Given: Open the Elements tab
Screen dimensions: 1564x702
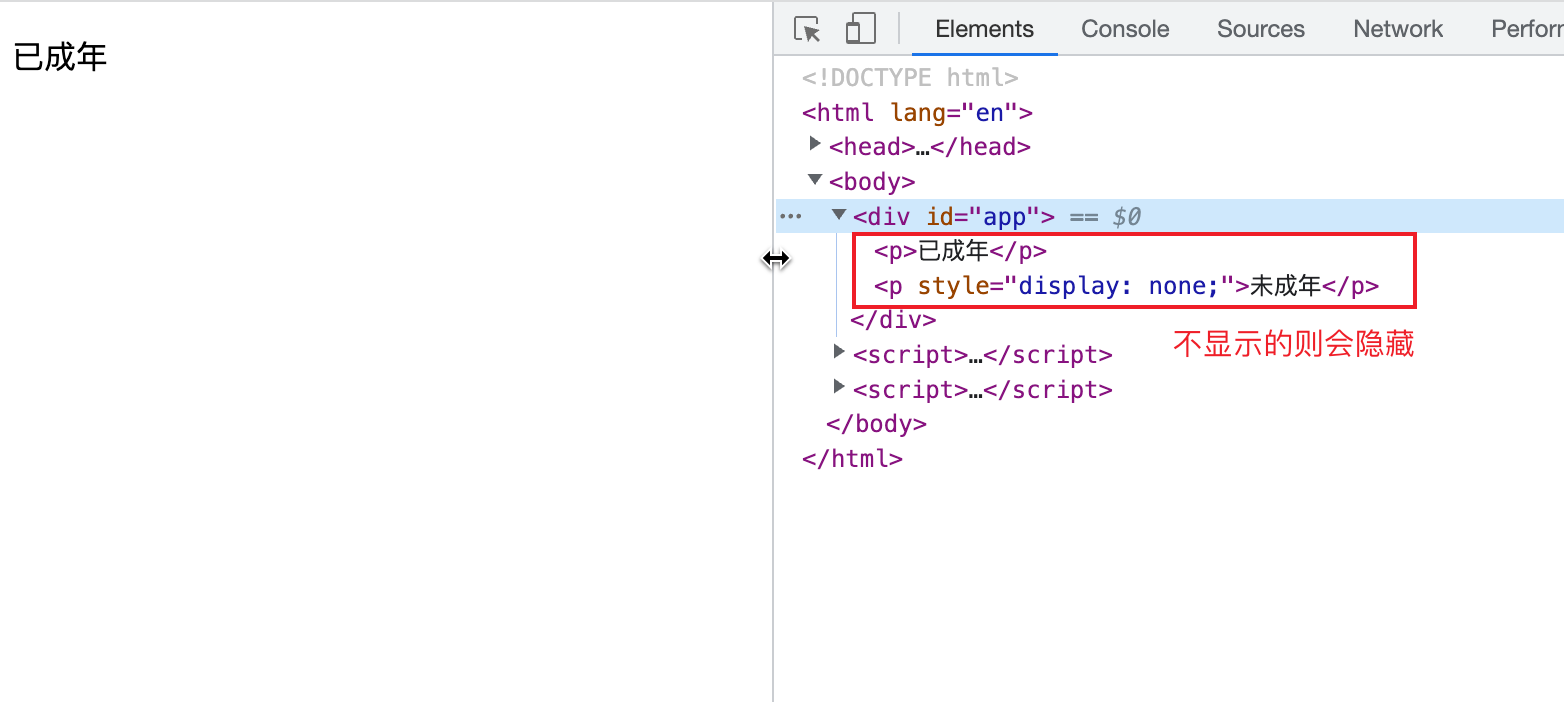Looking at the screenshot, I should click(x=985, y=29).
